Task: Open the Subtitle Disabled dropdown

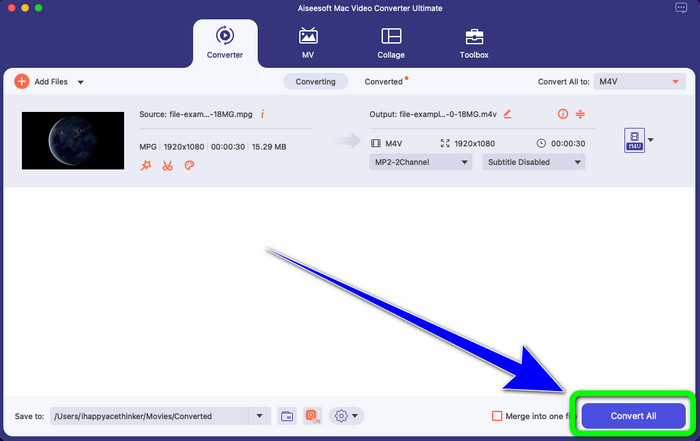Action: [x=535, y=161]
